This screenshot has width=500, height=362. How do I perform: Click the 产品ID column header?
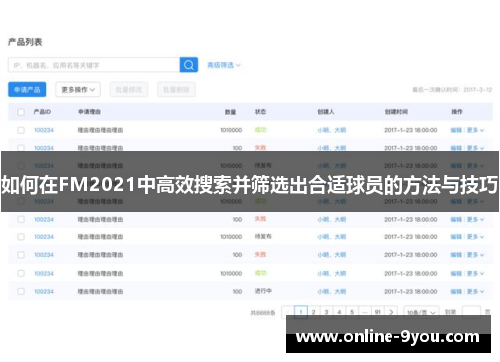click(x=42, y=112)
